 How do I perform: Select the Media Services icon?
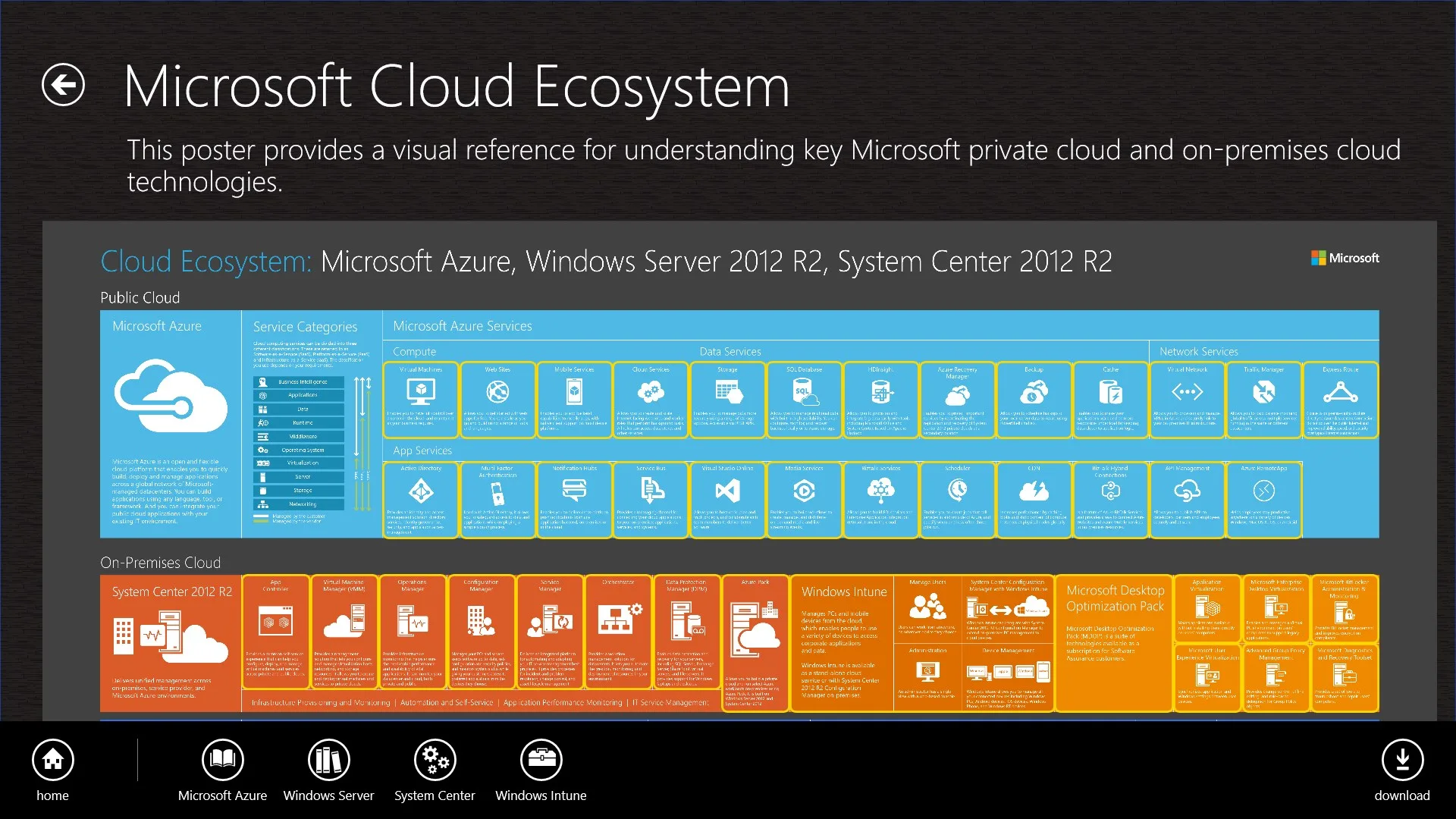805,491
